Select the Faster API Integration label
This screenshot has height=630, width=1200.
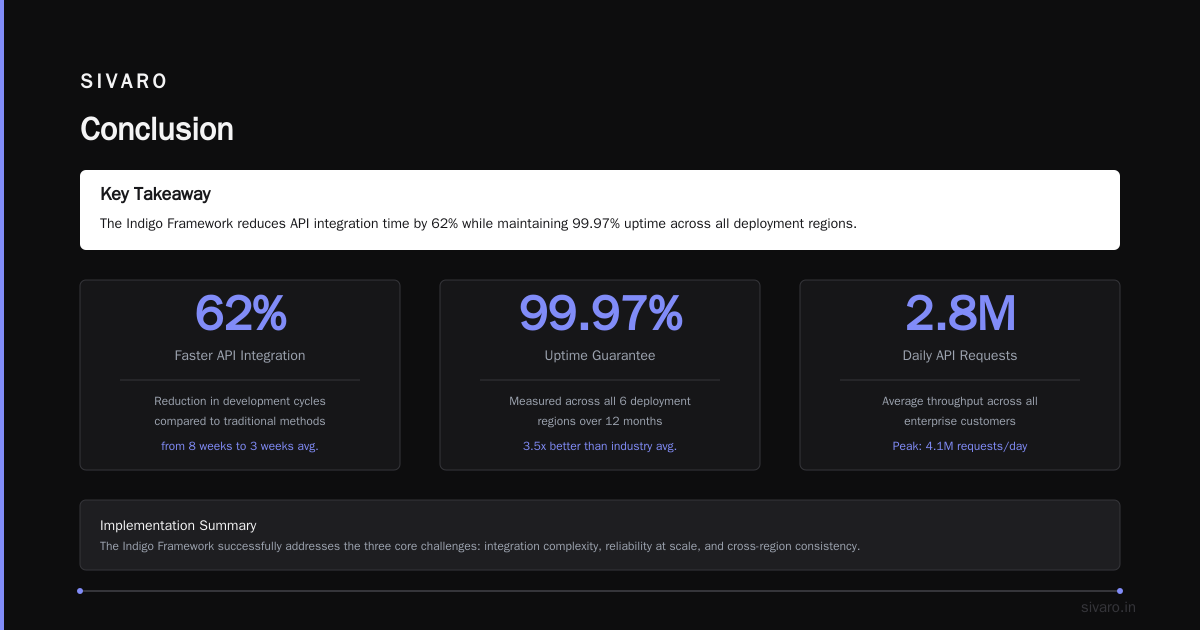pyautogui.click(x=240, y=356)
